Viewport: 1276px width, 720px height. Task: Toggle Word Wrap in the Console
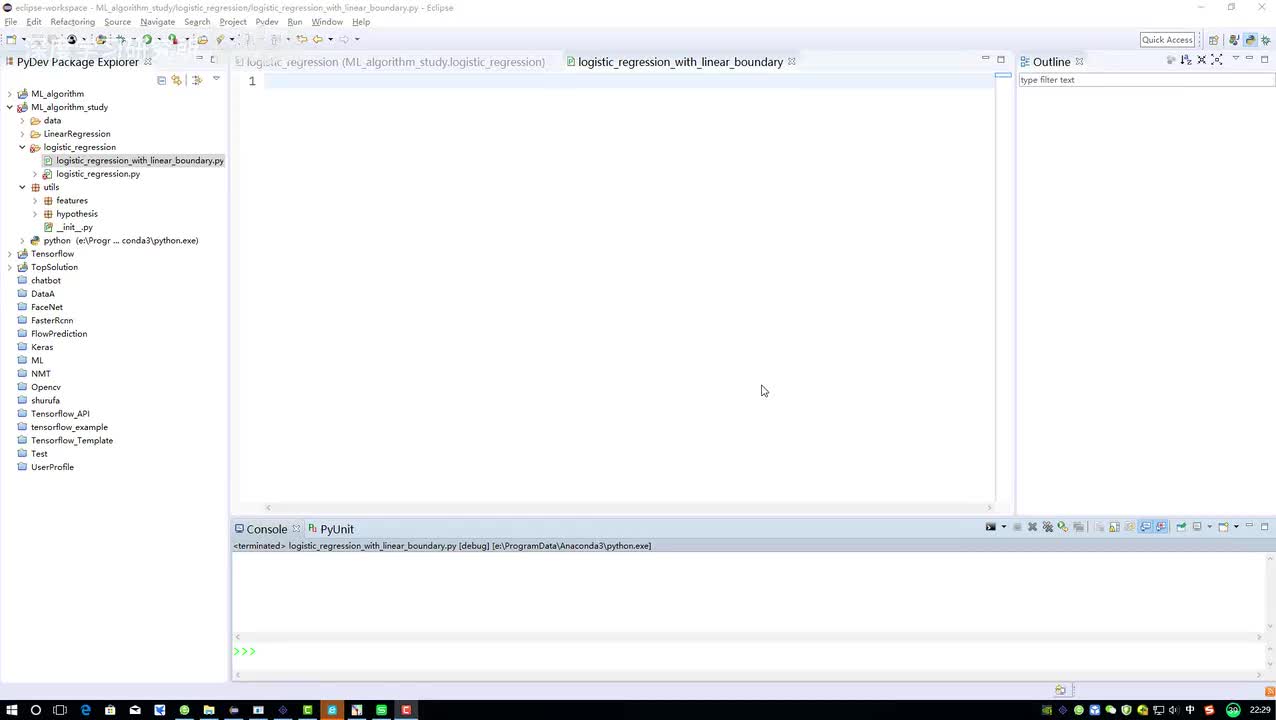[1129, 527]
